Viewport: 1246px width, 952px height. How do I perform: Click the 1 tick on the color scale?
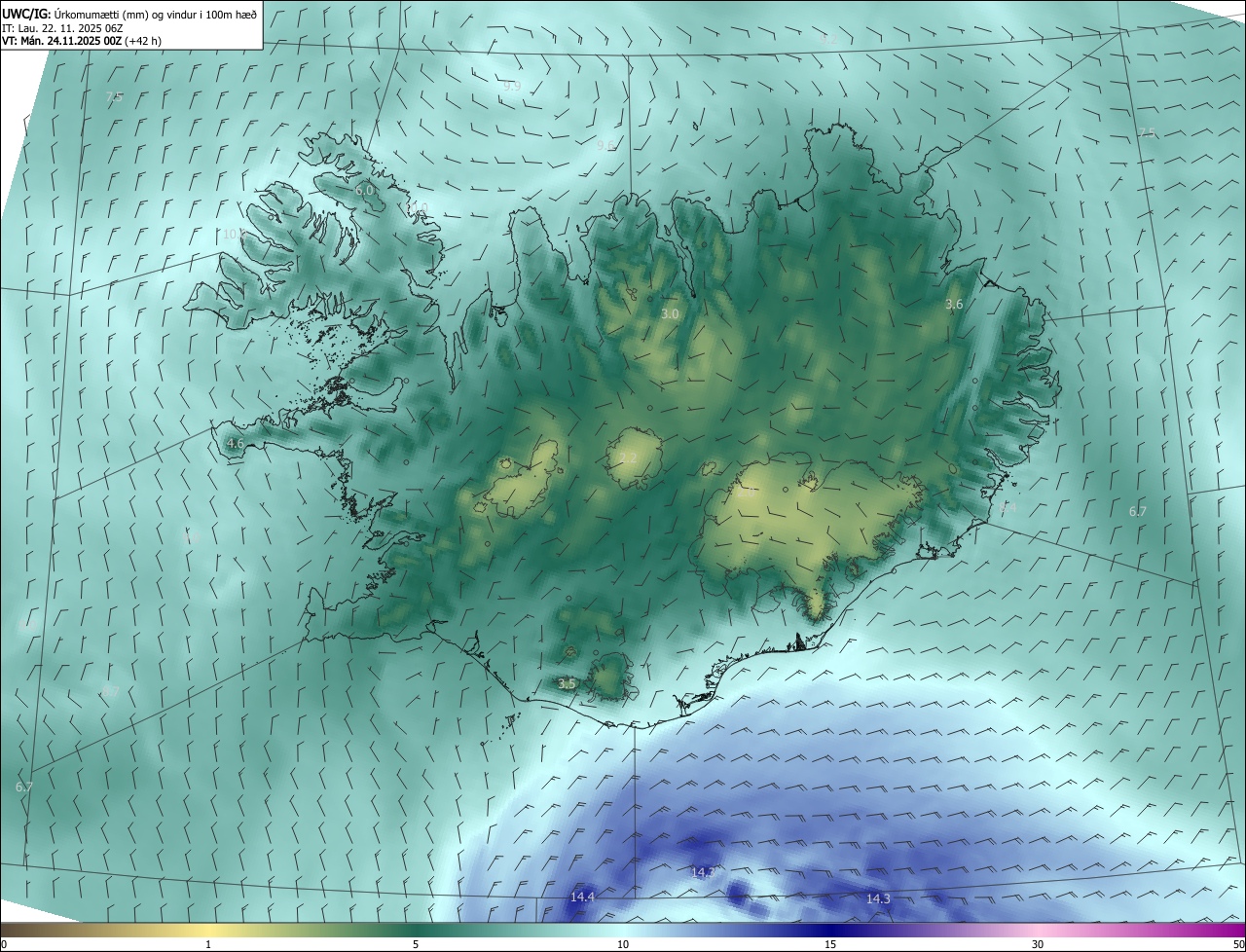[x=208, y=944]
